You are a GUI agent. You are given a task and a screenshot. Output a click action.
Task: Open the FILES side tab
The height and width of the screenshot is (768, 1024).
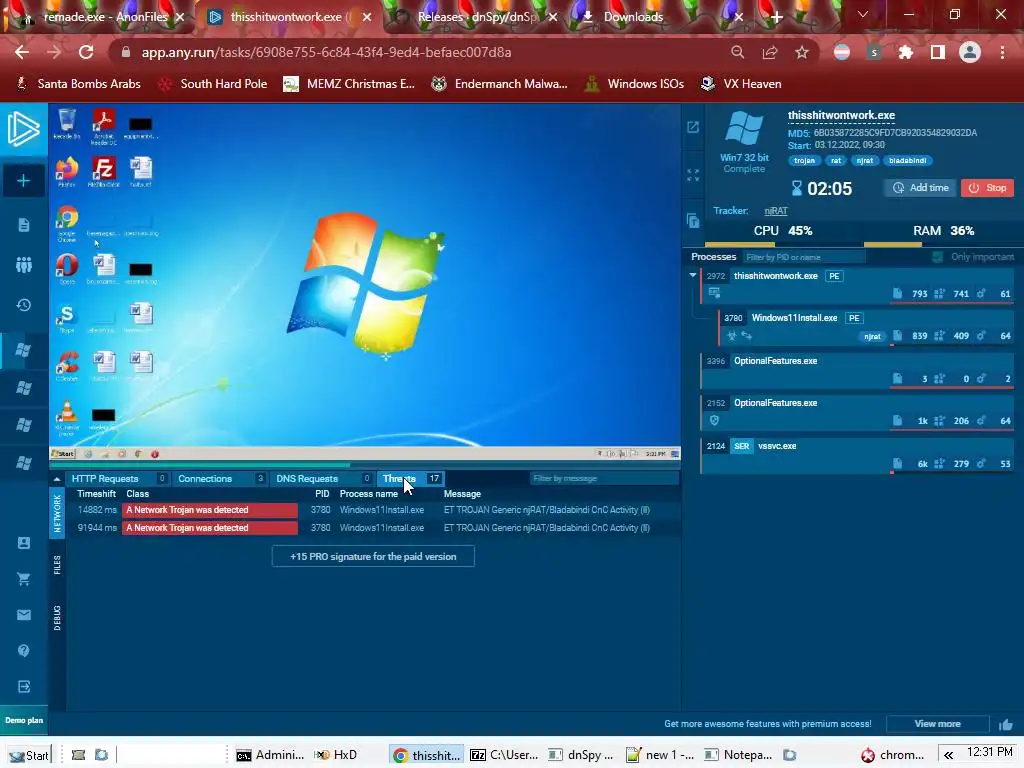click(57, 565)
